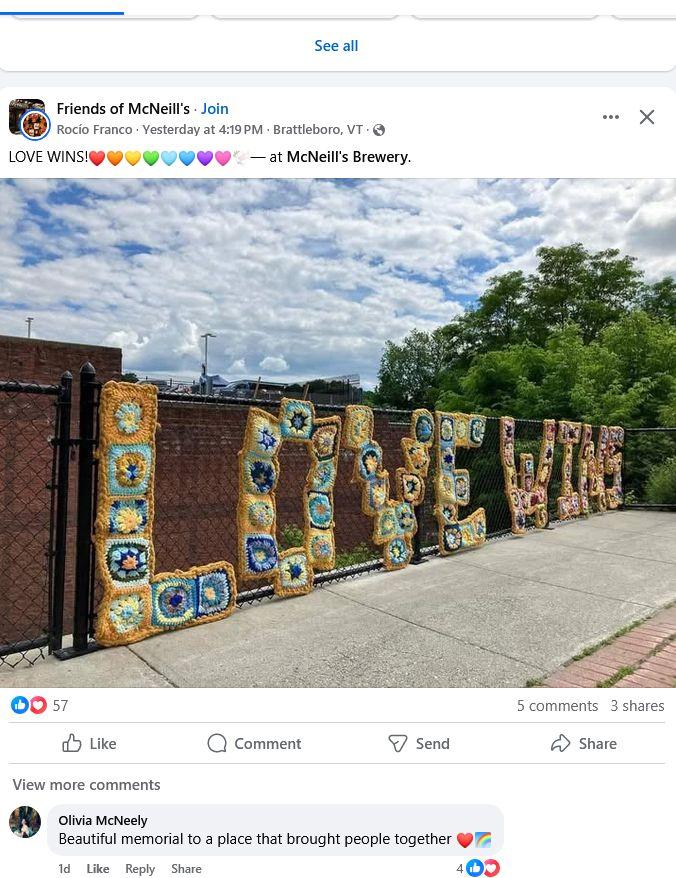Click the Friends of McNeill's group avatar

29,119
